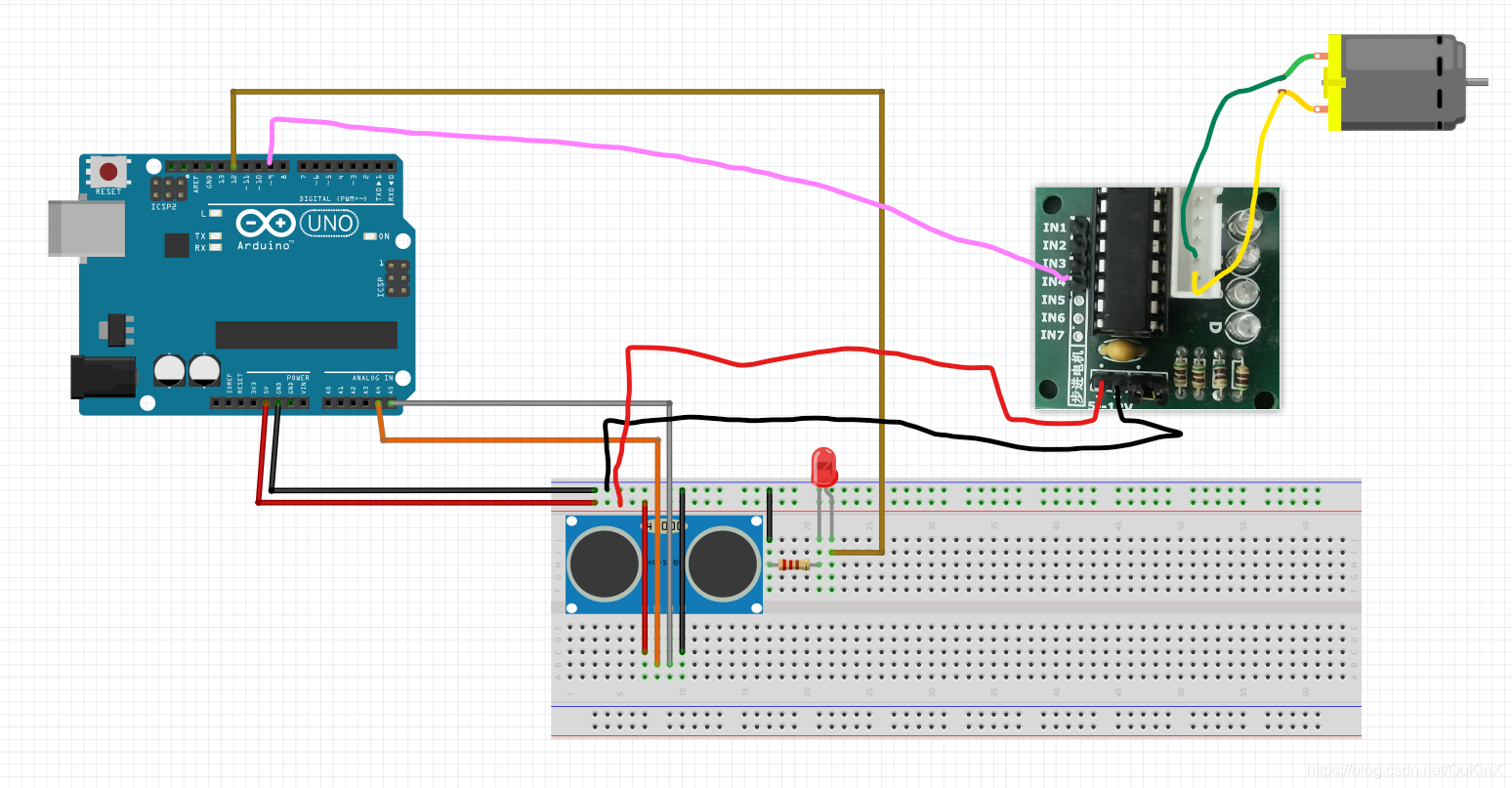
Task: Select the resistor on the breadboard
Action: point(795,564)
